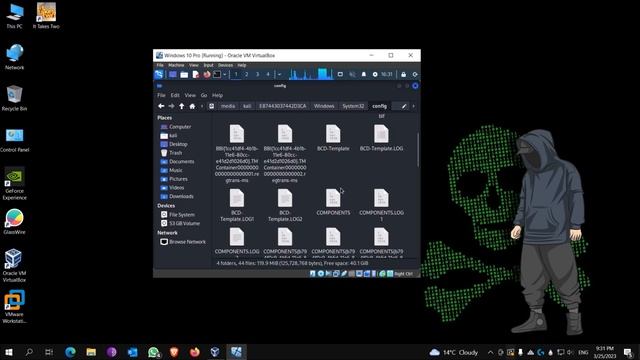
Task: Show hidden tray icons chevron
Action: point(490,352)
